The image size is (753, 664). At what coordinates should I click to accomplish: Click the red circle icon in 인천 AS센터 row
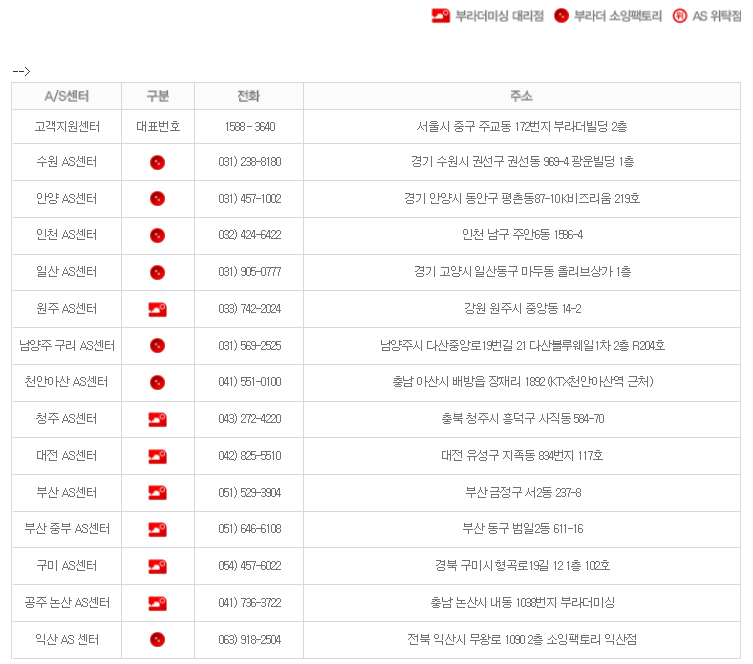[158, 235]
